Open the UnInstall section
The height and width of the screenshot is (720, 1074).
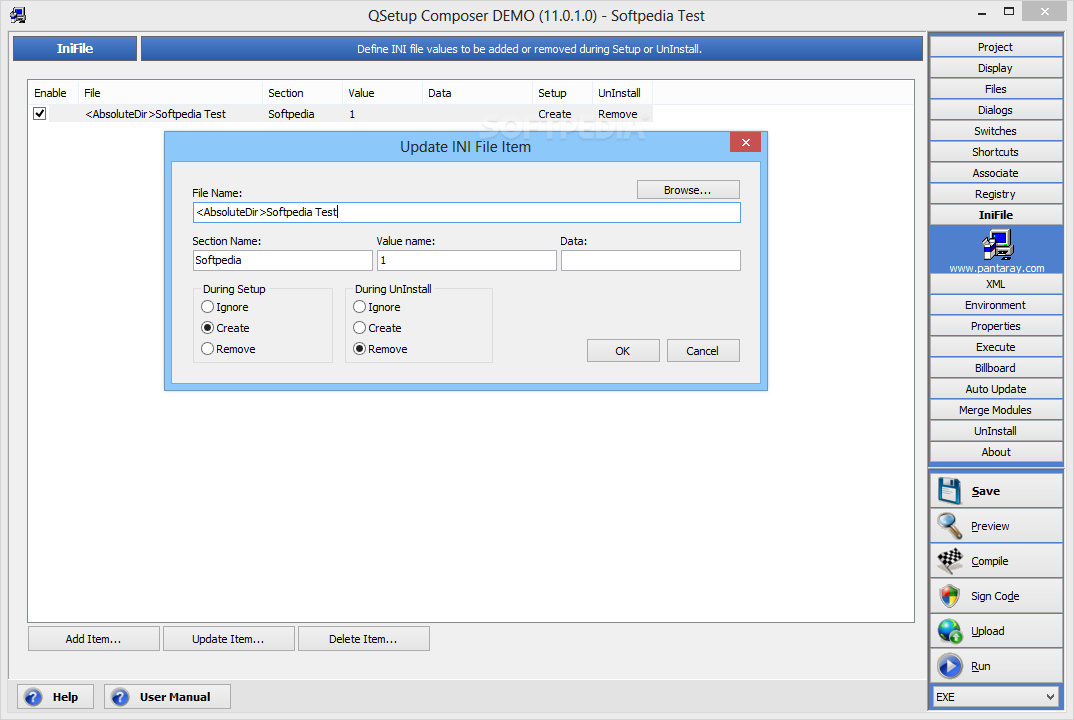click(x=995, y=431)
